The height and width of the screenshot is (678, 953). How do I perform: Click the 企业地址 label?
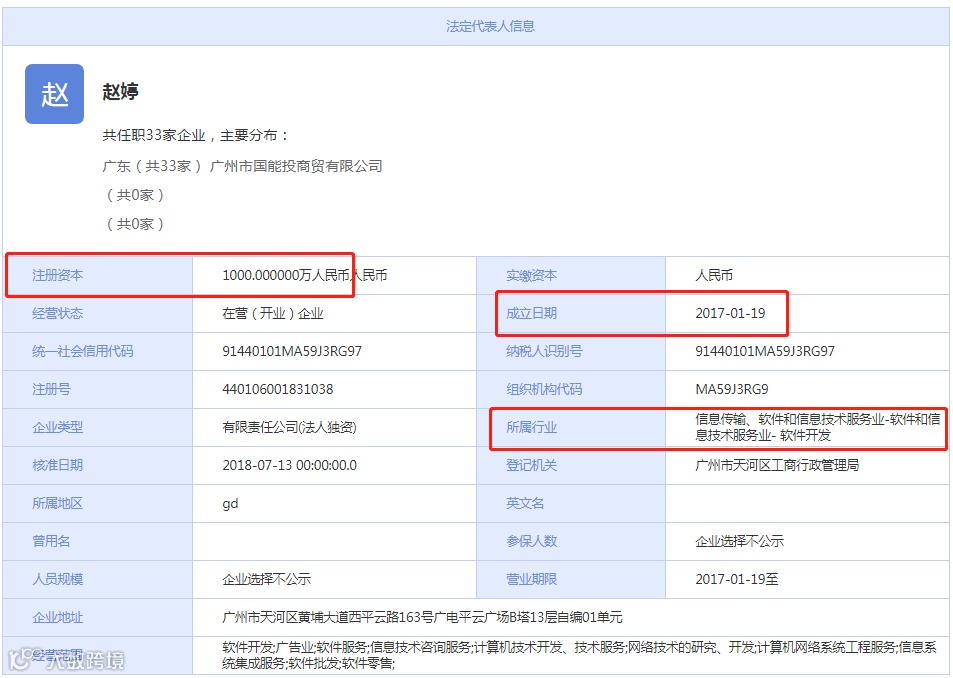point(58,617)
